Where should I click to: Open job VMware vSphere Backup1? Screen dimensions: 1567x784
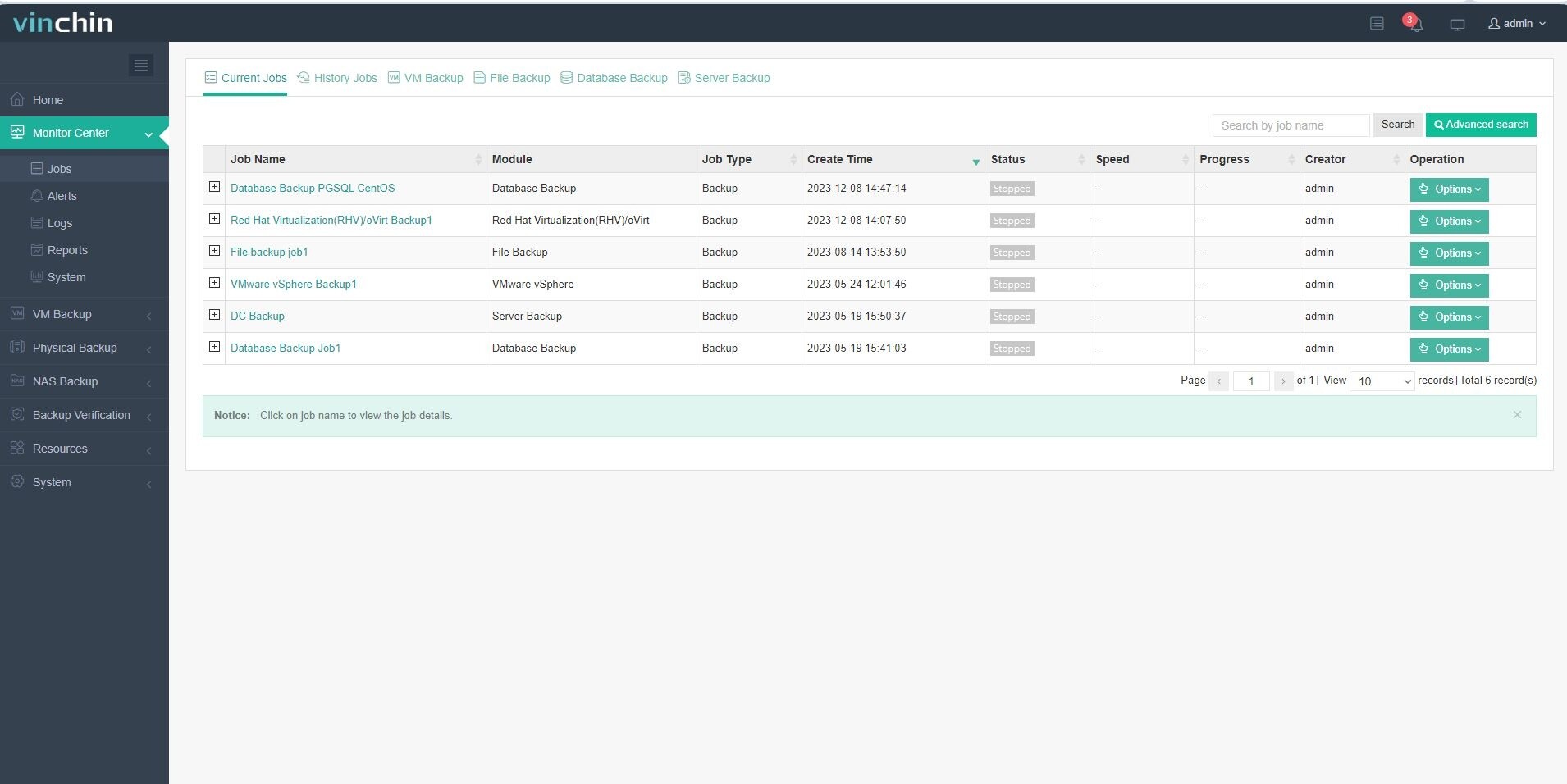(294, 284)
